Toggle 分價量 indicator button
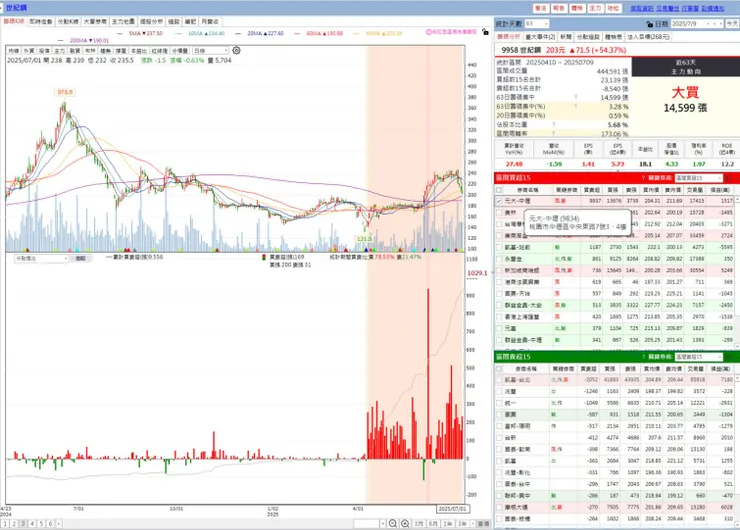This screenshot has height=530, width=740. pos(179,50)
